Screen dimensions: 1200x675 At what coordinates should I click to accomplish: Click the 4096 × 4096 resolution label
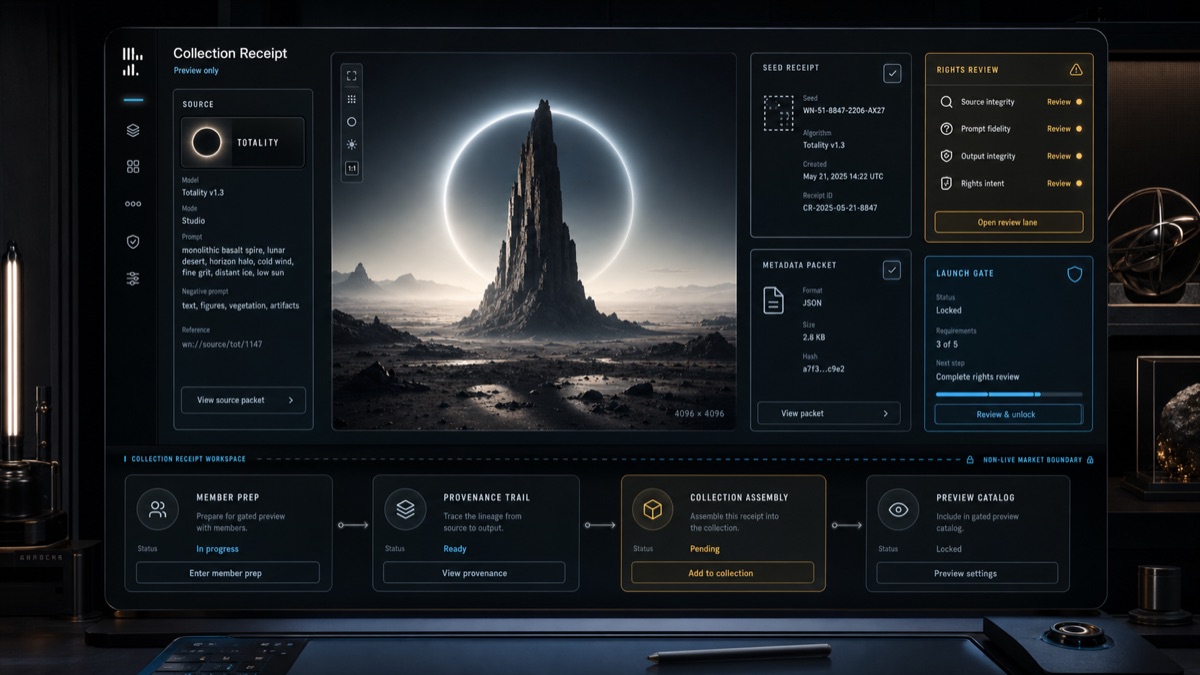699,414
